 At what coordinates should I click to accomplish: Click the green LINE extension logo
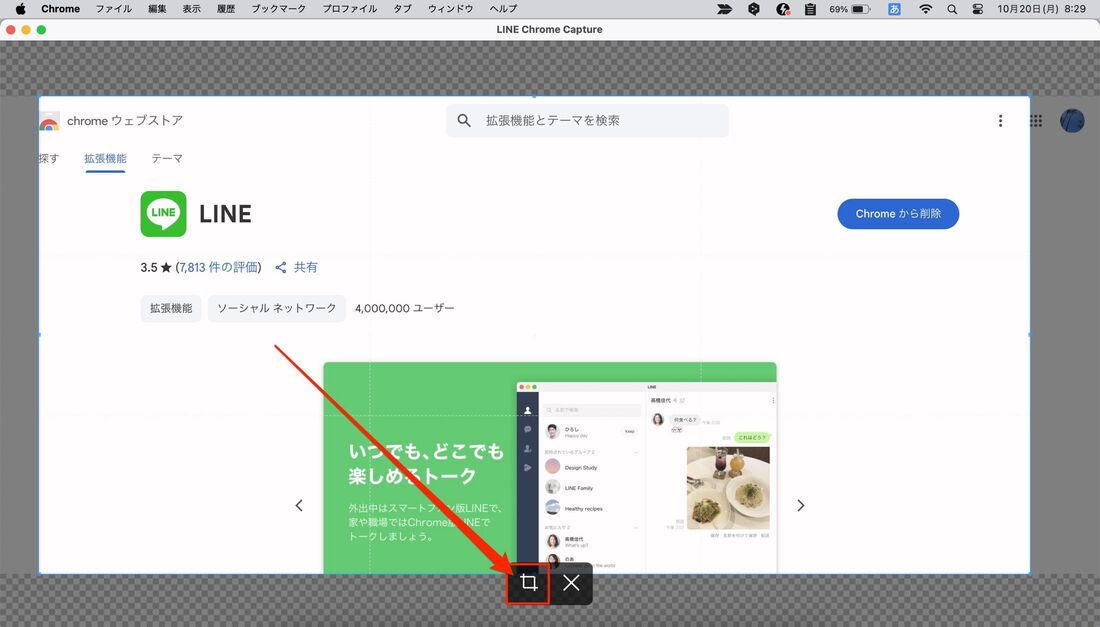tap(163, 213)
